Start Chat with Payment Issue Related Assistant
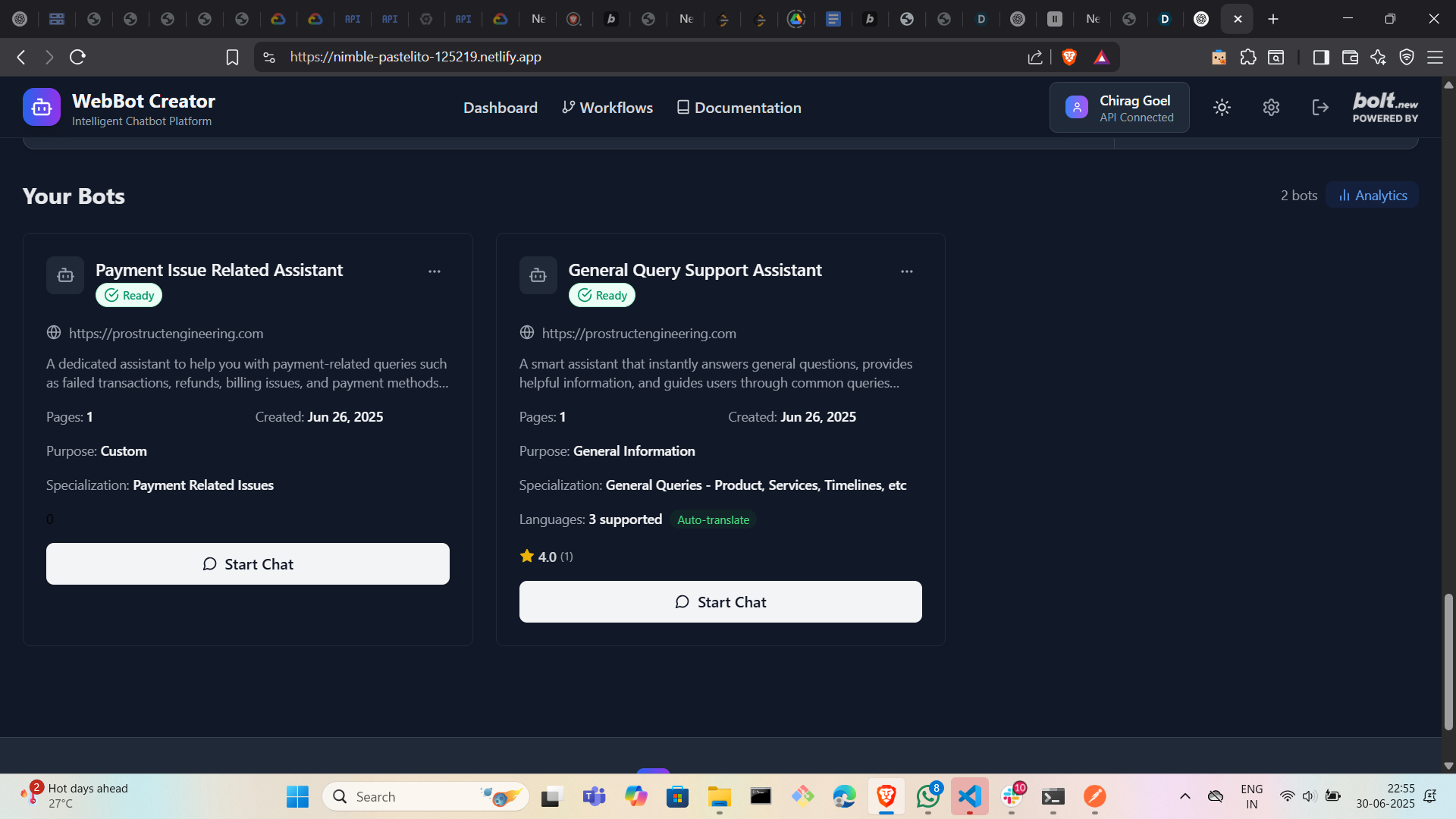 pyautogui.click(x=248, y=564)
